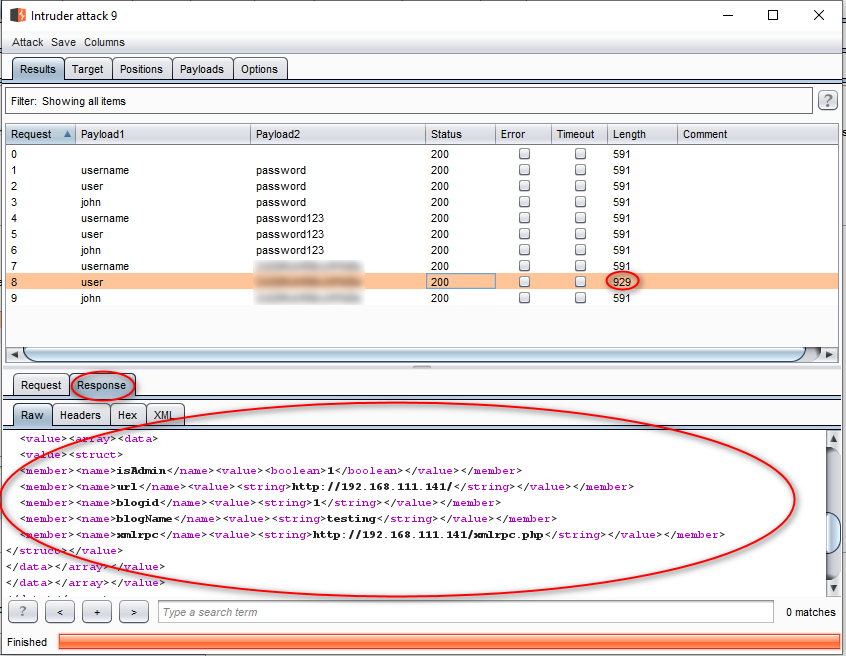Screen dimensions: 846x656
Task: Toggle Timeout checkbox for request 1
Action: pyautogui.click(x=580, y=170)
